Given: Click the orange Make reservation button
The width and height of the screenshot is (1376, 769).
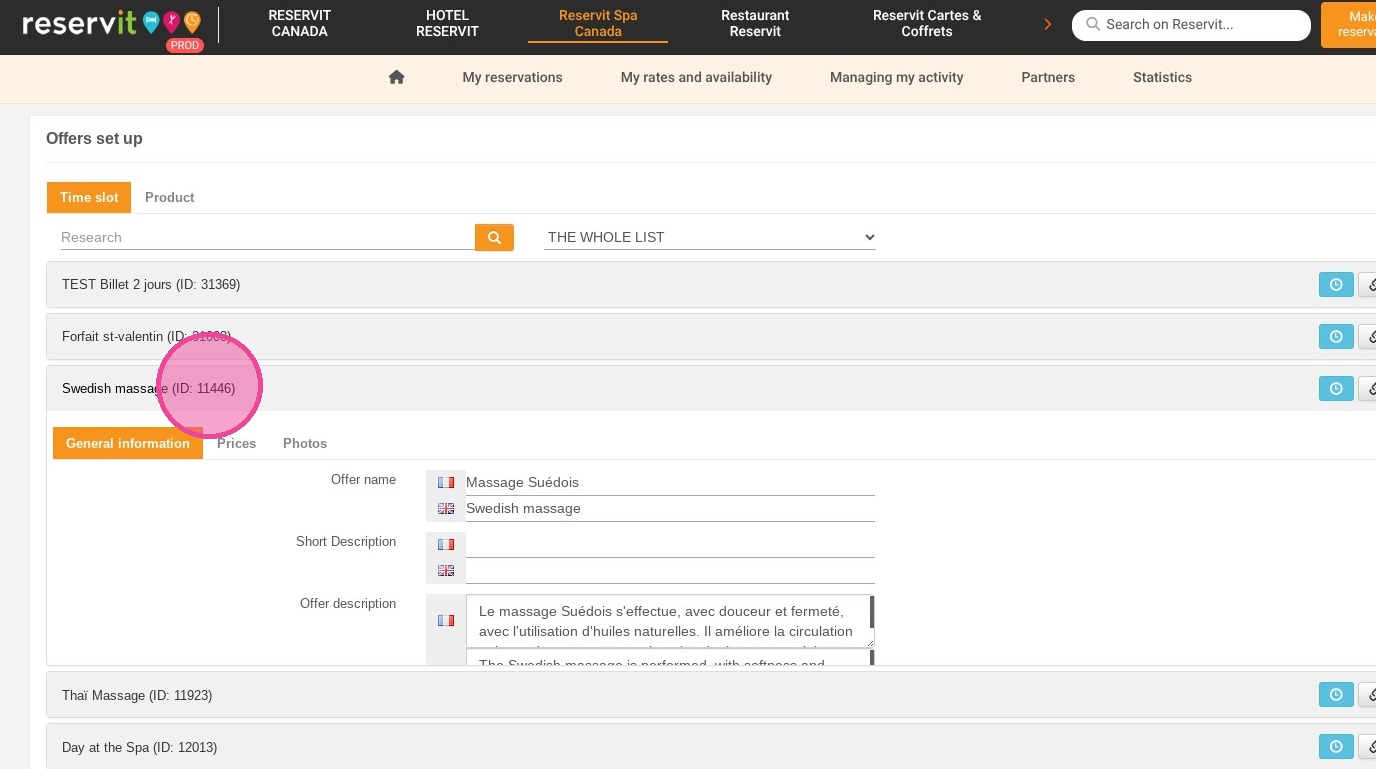Looking at the screenshot, I should tap(1349, 24).
